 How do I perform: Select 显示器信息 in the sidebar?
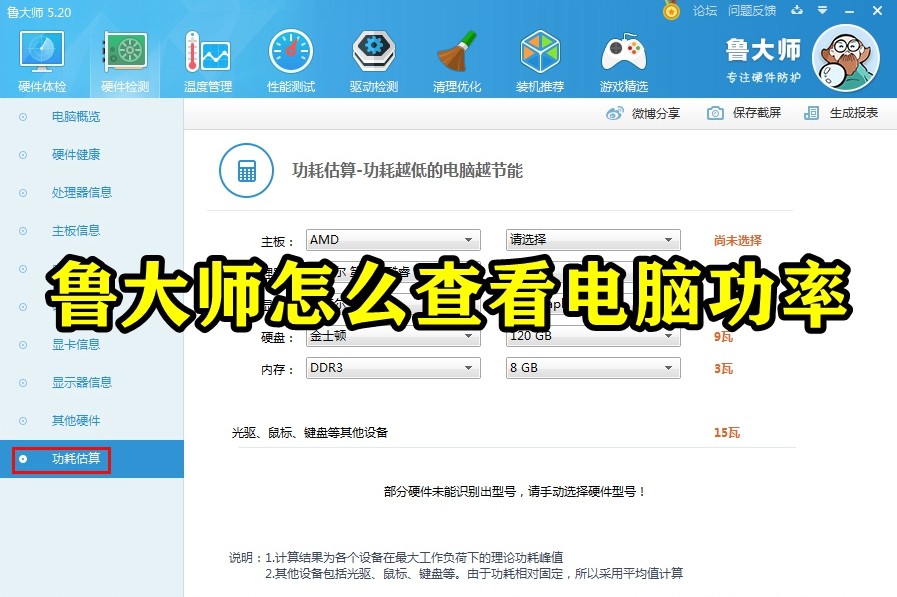pyautogui.click(x=82, y=383)
